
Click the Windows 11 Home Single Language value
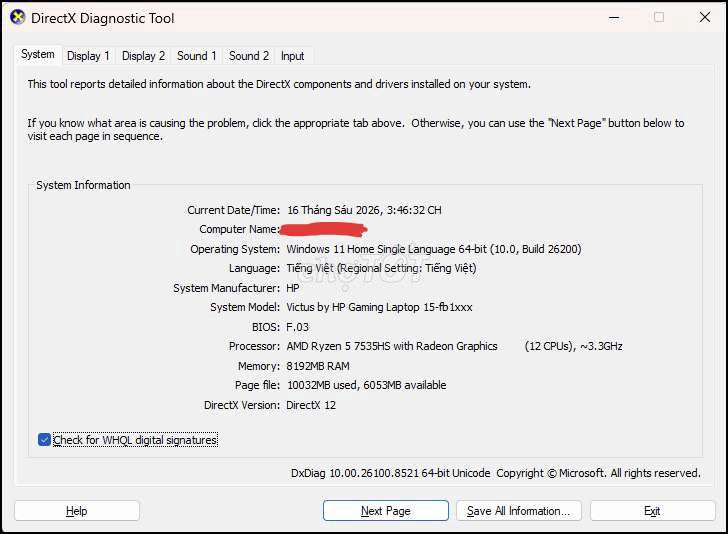pyautogui.click(x=434, y=249)
